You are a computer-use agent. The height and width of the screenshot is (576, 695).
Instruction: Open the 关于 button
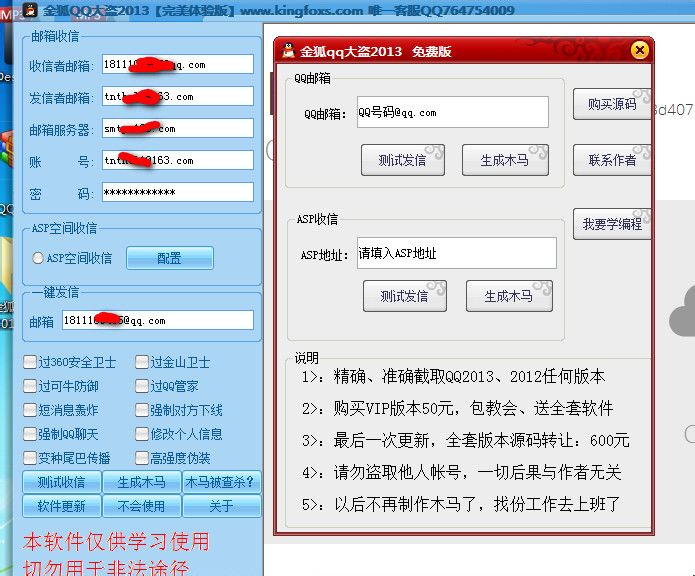click(222, 506)
